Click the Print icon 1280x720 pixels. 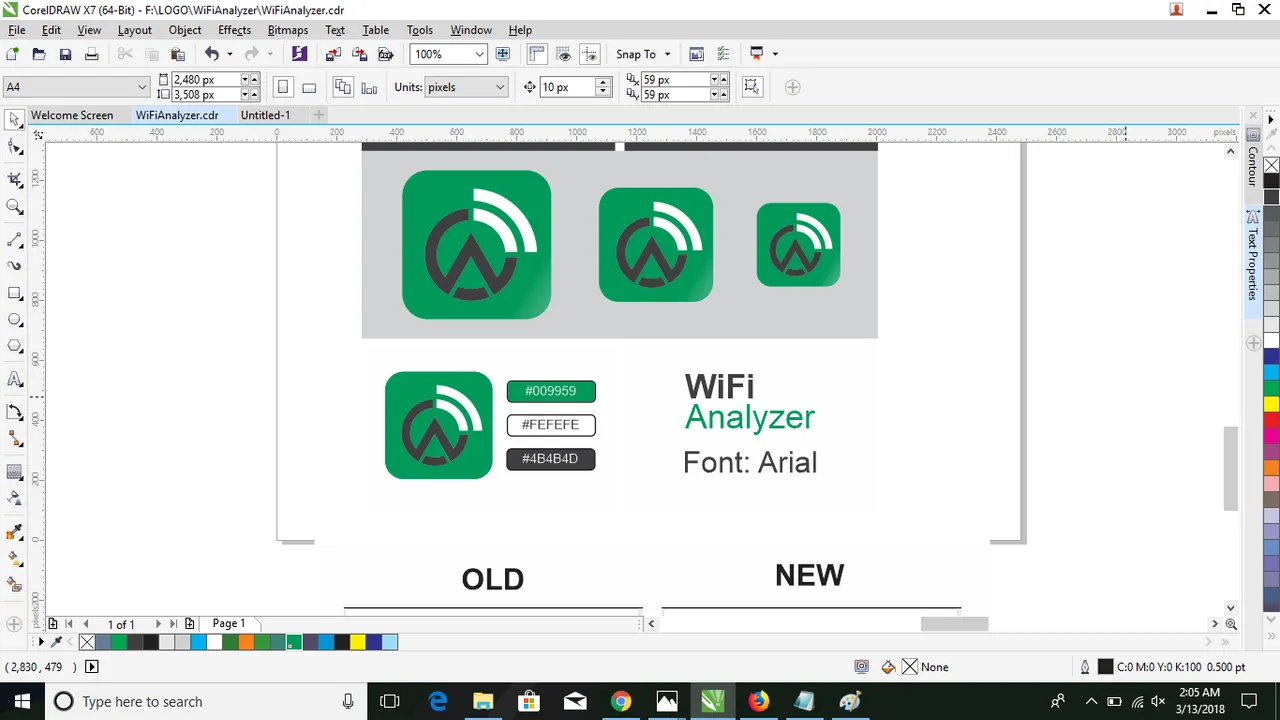[x=91, y=54]
